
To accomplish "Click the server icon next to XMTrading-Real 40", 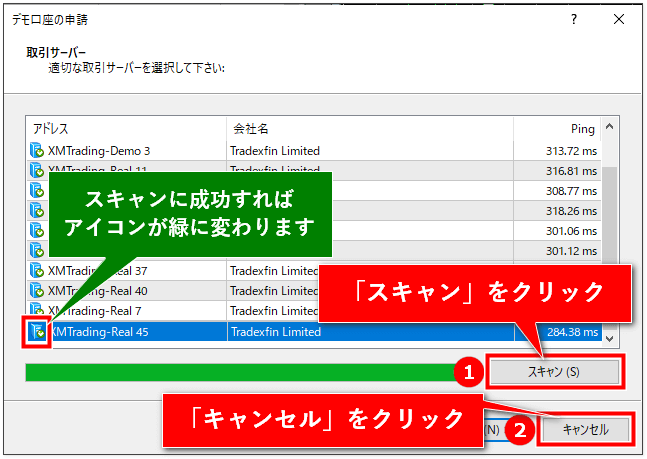I will (x=37, y=291).
